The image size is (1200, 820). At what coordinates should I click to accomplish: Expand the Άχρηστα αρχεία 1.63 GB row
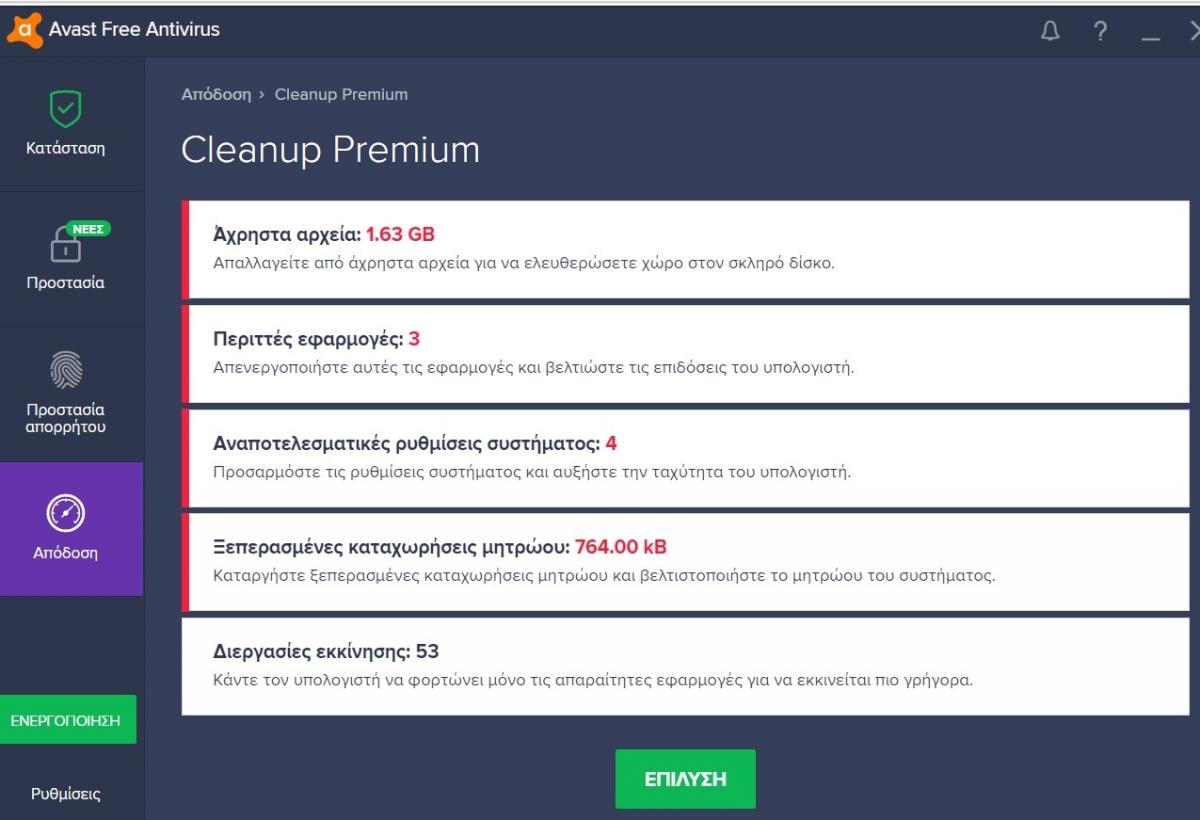click(x=685, y=249)
